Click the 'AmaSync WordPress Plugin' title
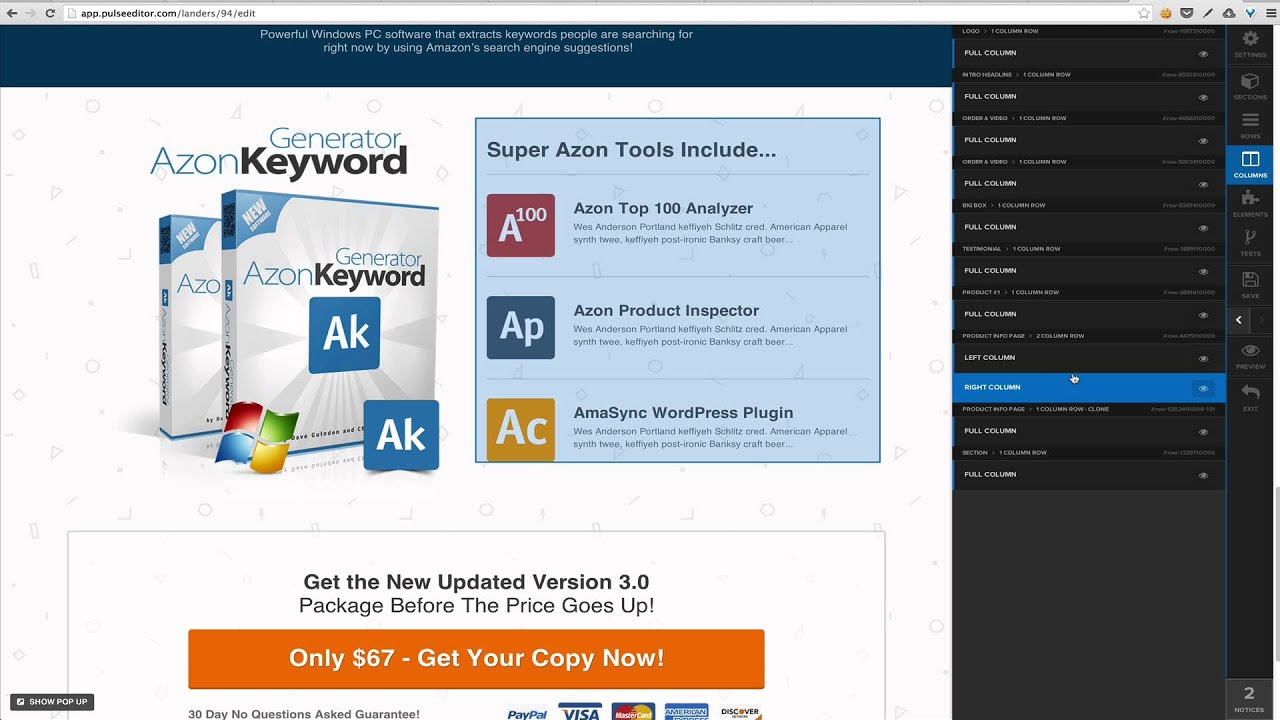Image resolution: width=1280 pixels, height=720 pixels. (683, 413)
